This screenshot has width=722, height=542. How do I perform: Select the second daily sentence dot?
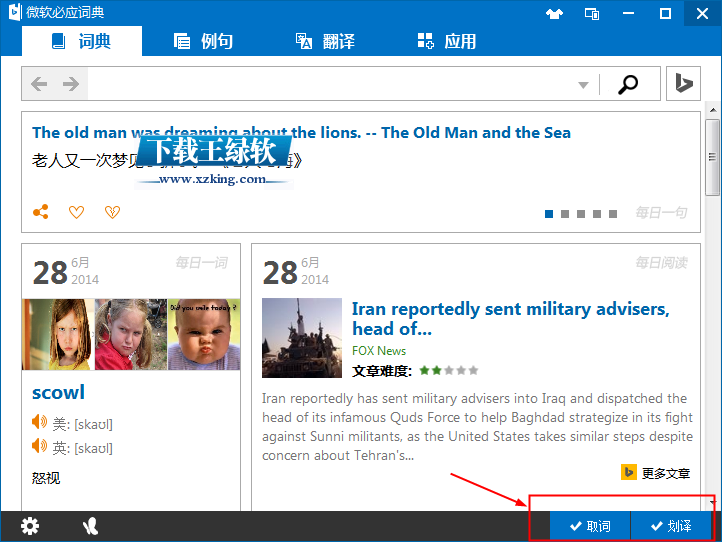tap(565, 214)
